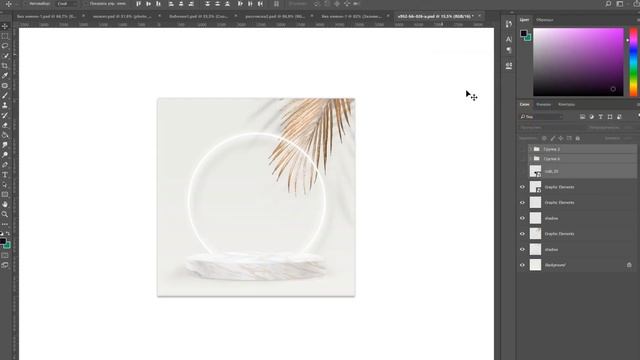Select the Rectangular Marquee tool
640x360 pixels.
coord(5,36)
